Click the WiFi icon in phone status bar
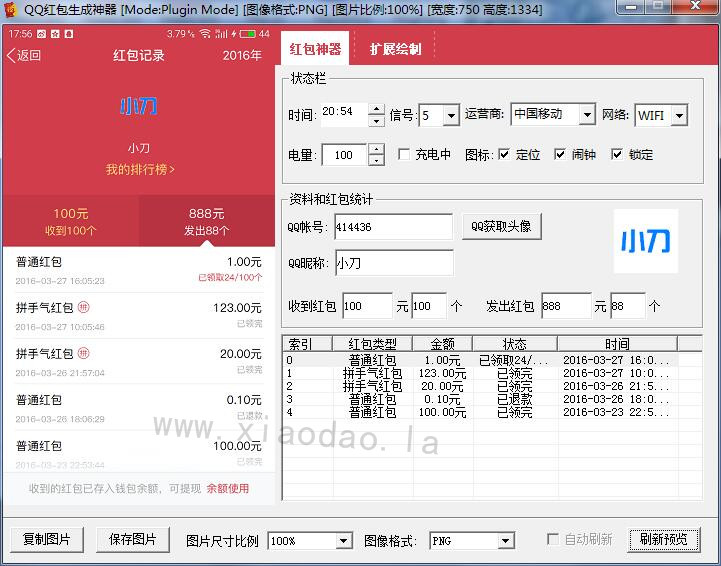This screenshot has width=721, height=566. 205,34
